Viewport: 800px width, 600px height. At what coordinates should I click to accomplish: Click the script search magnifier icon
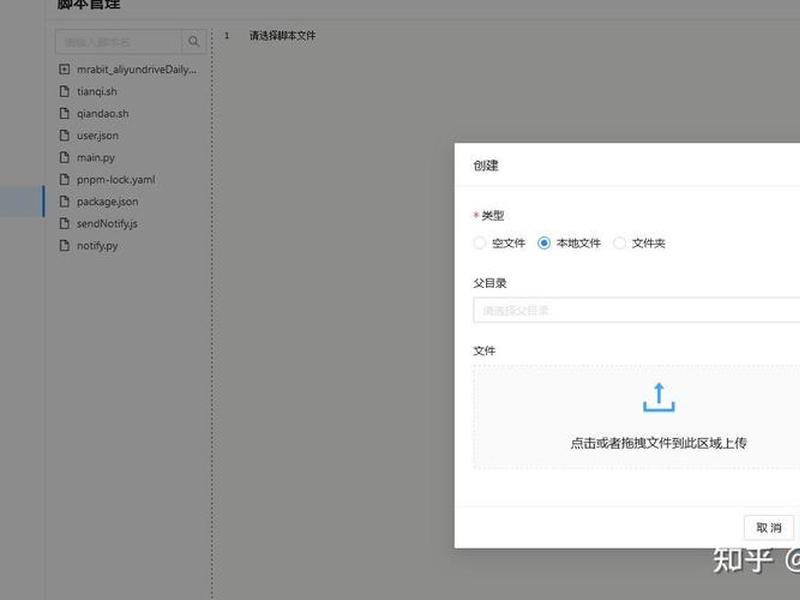coord(193,41)
